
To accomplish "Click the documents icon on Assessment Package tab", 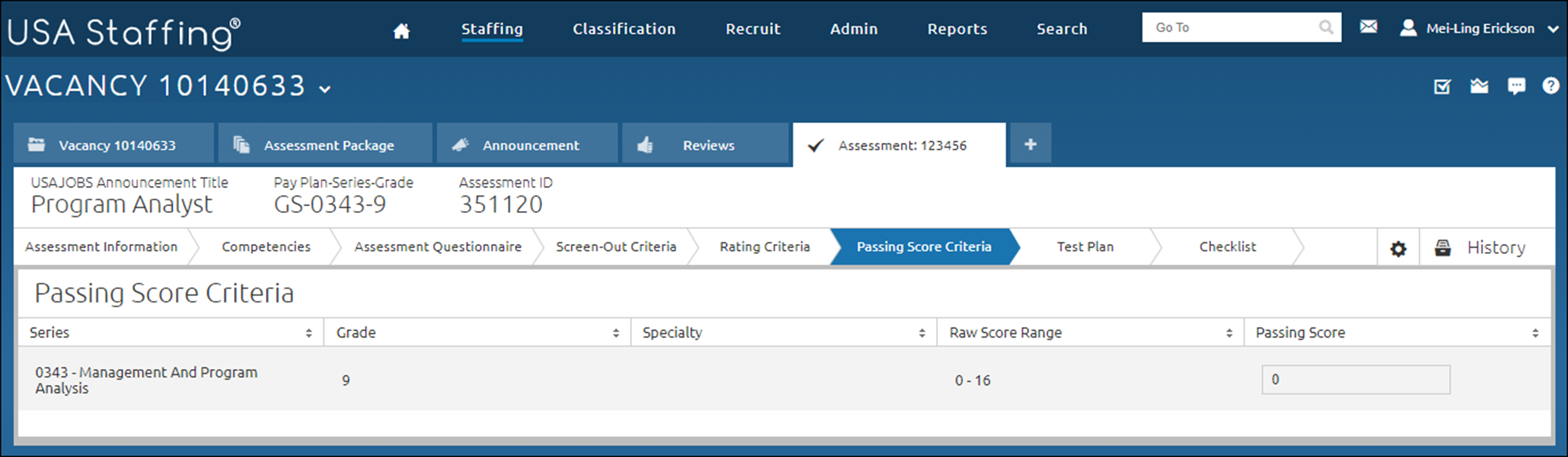I will click(241, 145).
